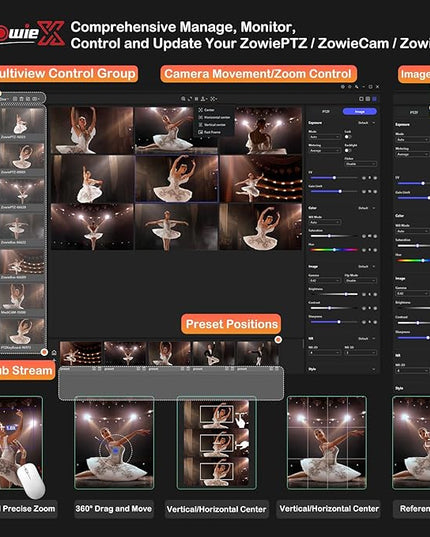Open the Default dropdown beside the Color heading
The image size is (430, 537).
point(366,208)
